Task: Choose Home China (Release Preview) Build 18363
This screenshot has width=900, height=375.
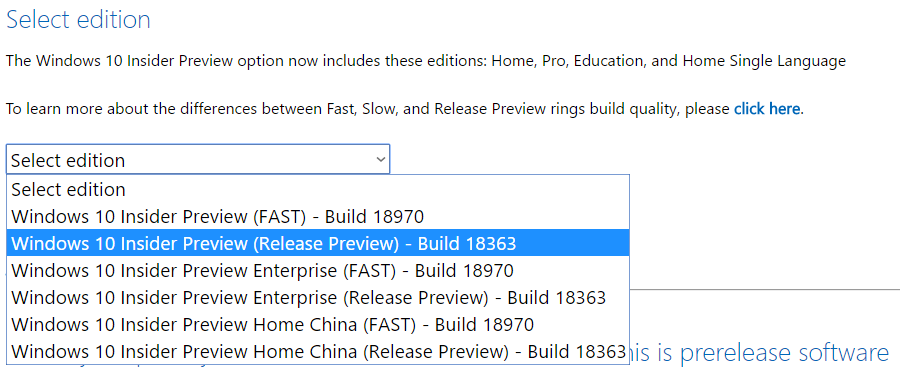Action: point(318,351)
